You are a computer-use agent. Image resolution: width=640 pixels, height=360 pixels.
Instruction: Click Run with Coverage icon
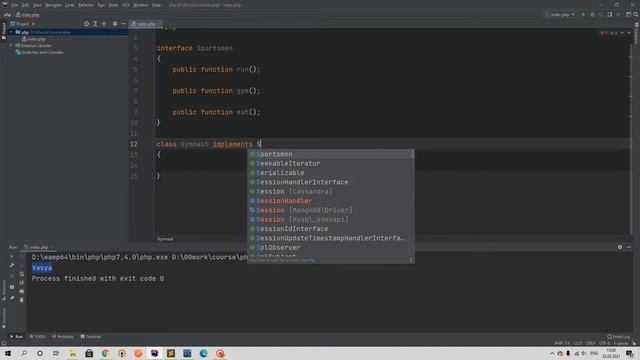pos(601,15)
